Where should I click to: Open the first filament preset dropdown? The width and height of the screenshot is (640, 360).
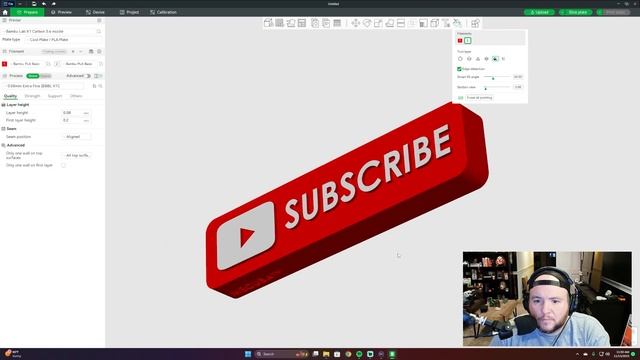[x=29, y=64]
